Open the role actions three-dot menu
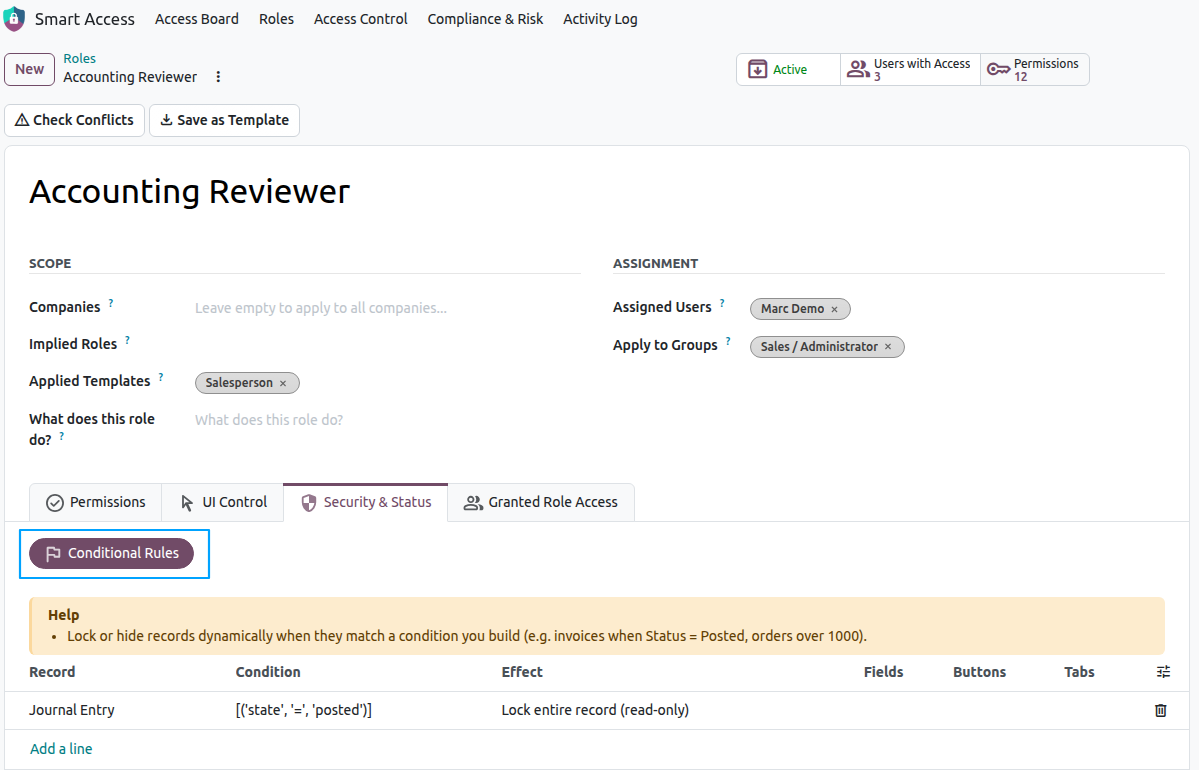Viewport: 1199px width, 770px height. coord(218,76)
